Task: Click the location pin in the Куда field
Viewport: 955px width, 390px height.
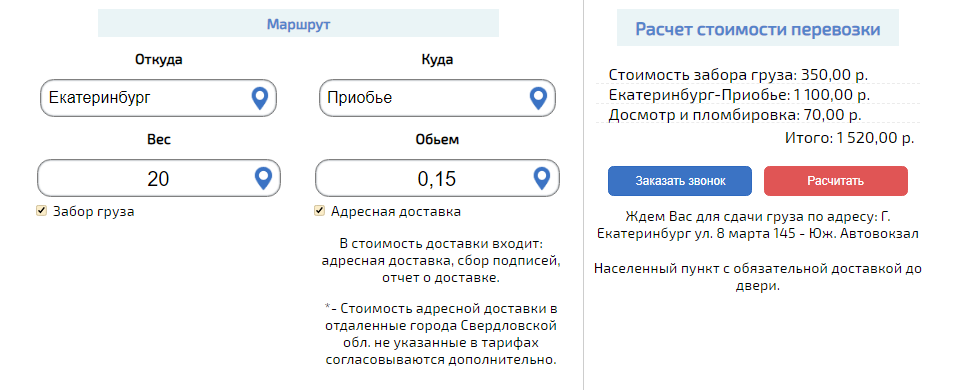Action: (x=538, y=98)
